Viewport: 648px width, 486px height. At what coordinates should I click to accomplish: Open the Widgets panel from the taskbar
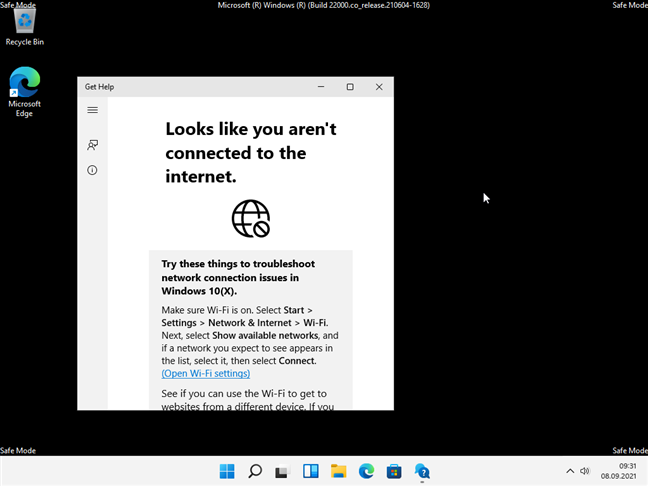click(311, 471)
